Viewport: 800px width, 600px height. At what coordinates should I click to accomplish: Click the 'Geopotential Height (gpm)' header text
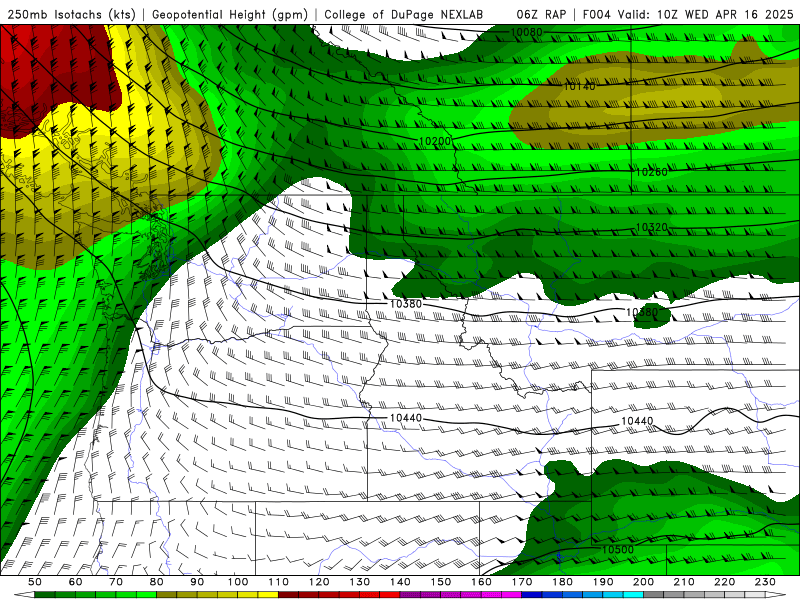pos(230,15)
